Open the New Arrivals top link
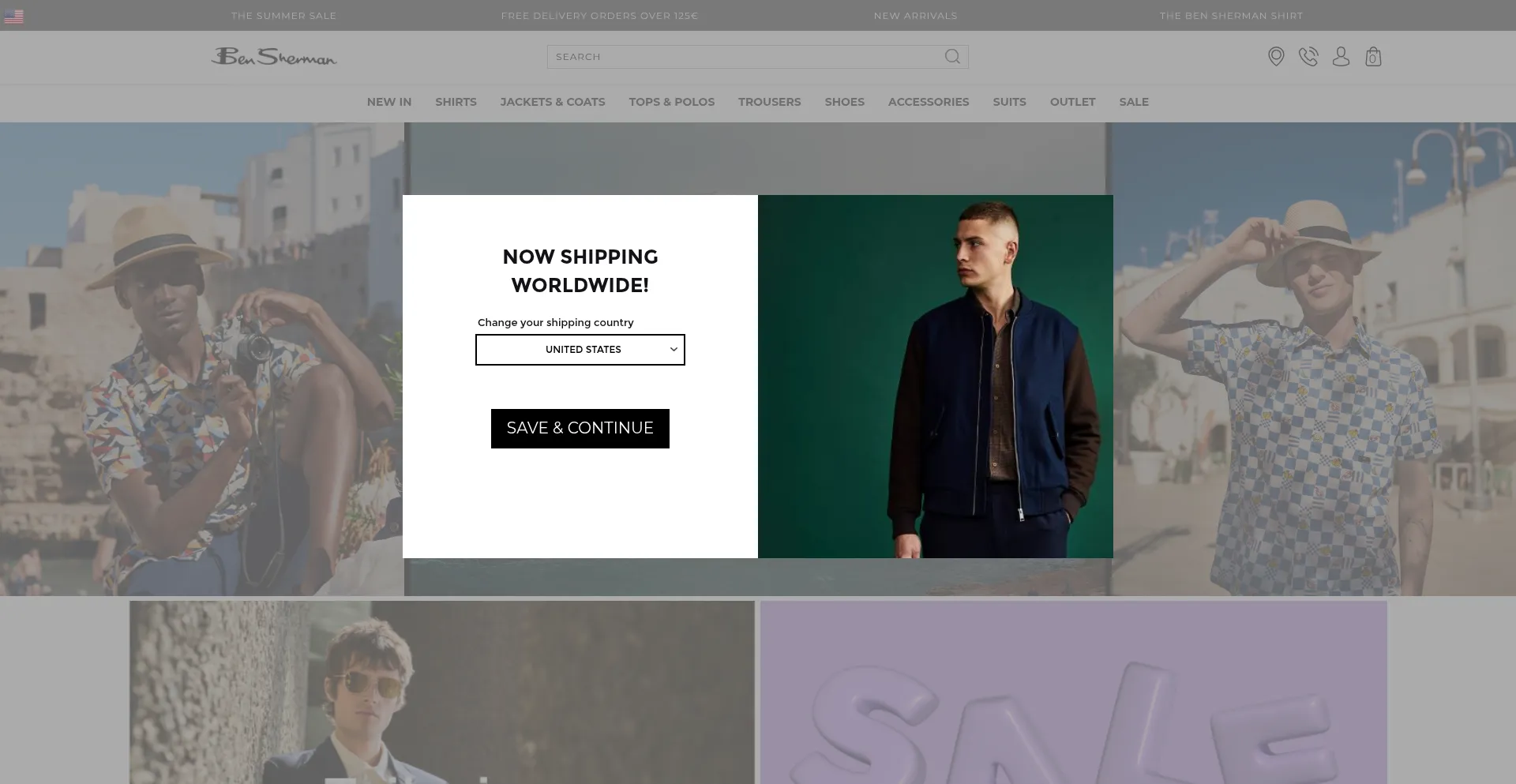Viewport: 1516px width, 784px height. (915, 16)
